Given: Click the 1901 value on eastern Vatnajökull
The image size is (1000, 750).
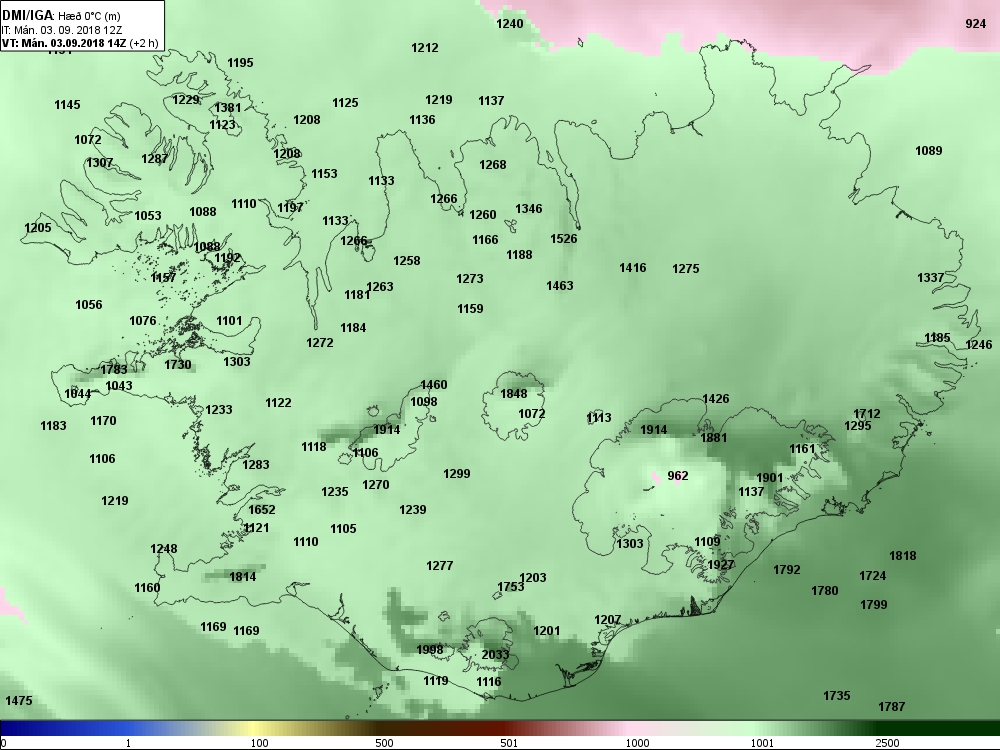Looking at the screenshot, I should point(770,478).
